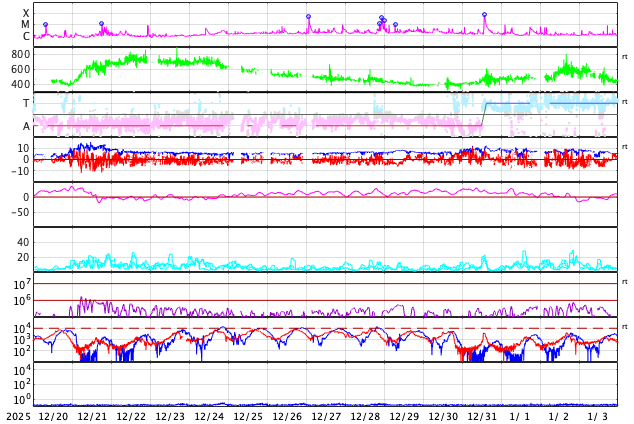Click the 40 axis label in cyan panel
Screen dimensions: 634x424
pyautogui.click(x=23, y=242)
